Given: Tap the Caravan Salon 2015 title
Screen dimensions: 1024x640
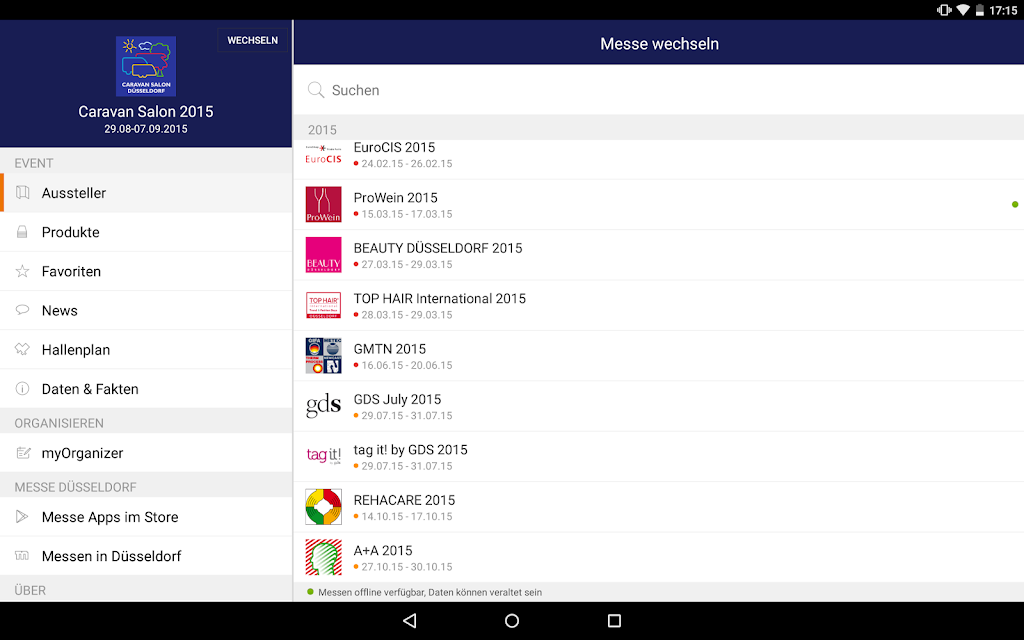Looking at the screenshot, I should [146, 112].
